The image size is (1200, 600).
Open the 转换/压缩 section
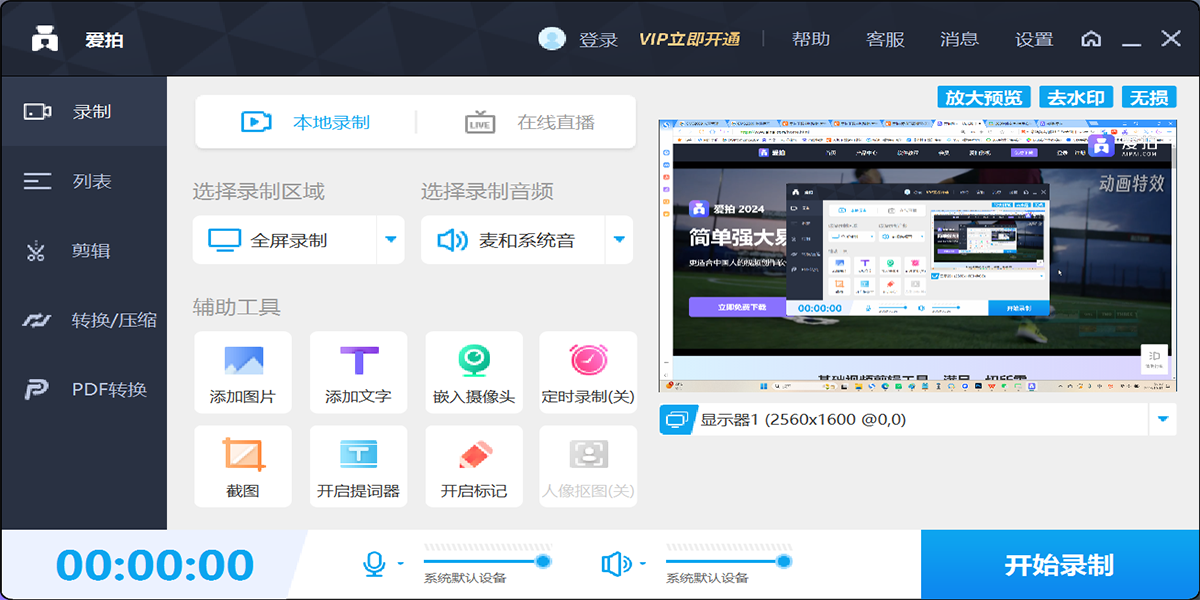83,320
